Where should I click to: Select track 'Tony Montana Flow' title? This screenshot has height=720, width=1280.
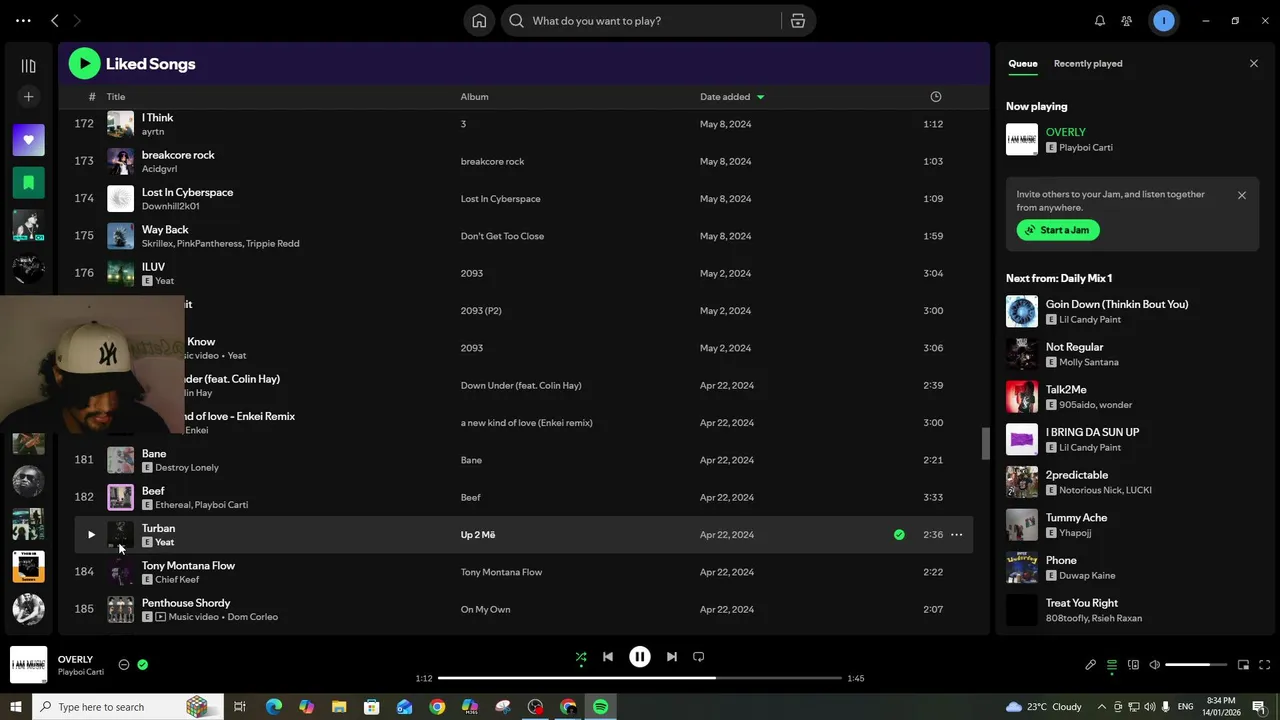pyautogui.click(x=188, y=566)
